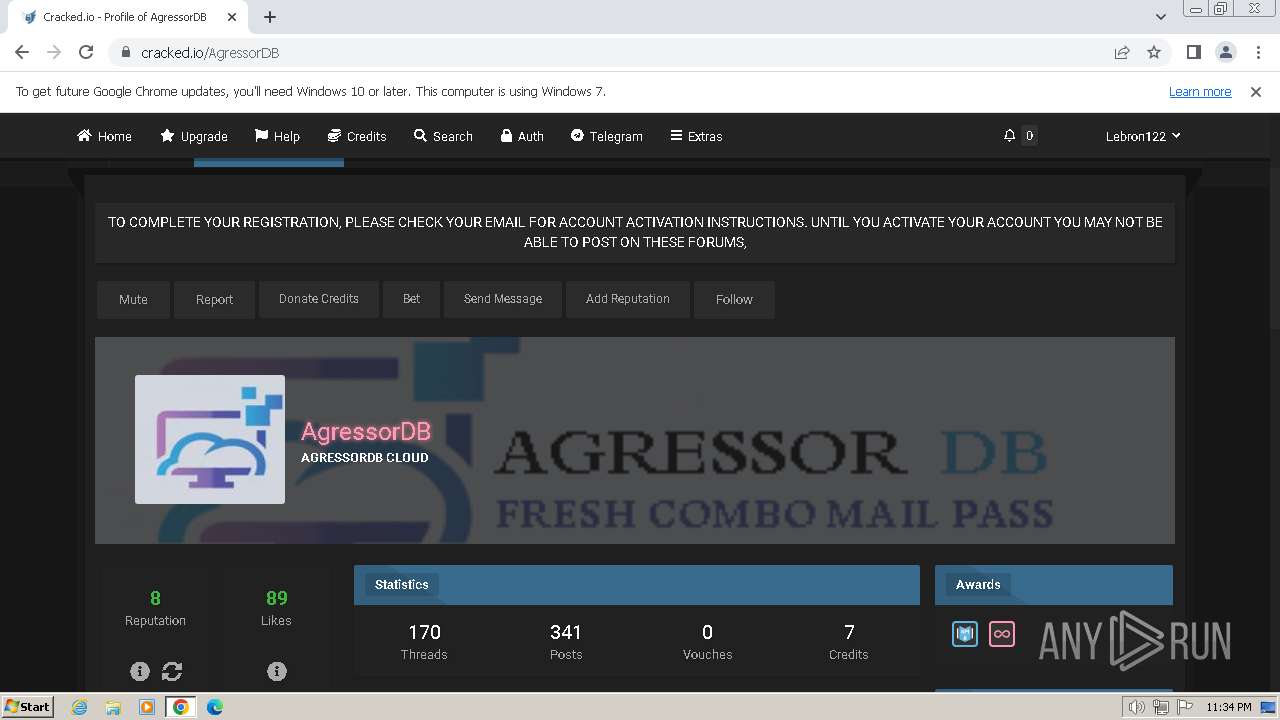Click the 8 Reputation value
This screenshot has height=720, width=1280.
(155, 598)
